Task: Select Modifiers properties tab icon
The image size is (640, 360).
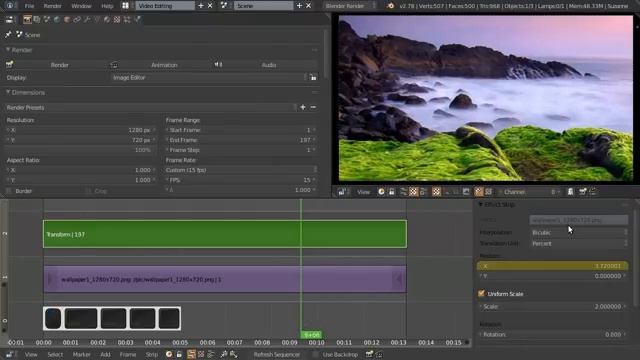Action: coord(87,20)
